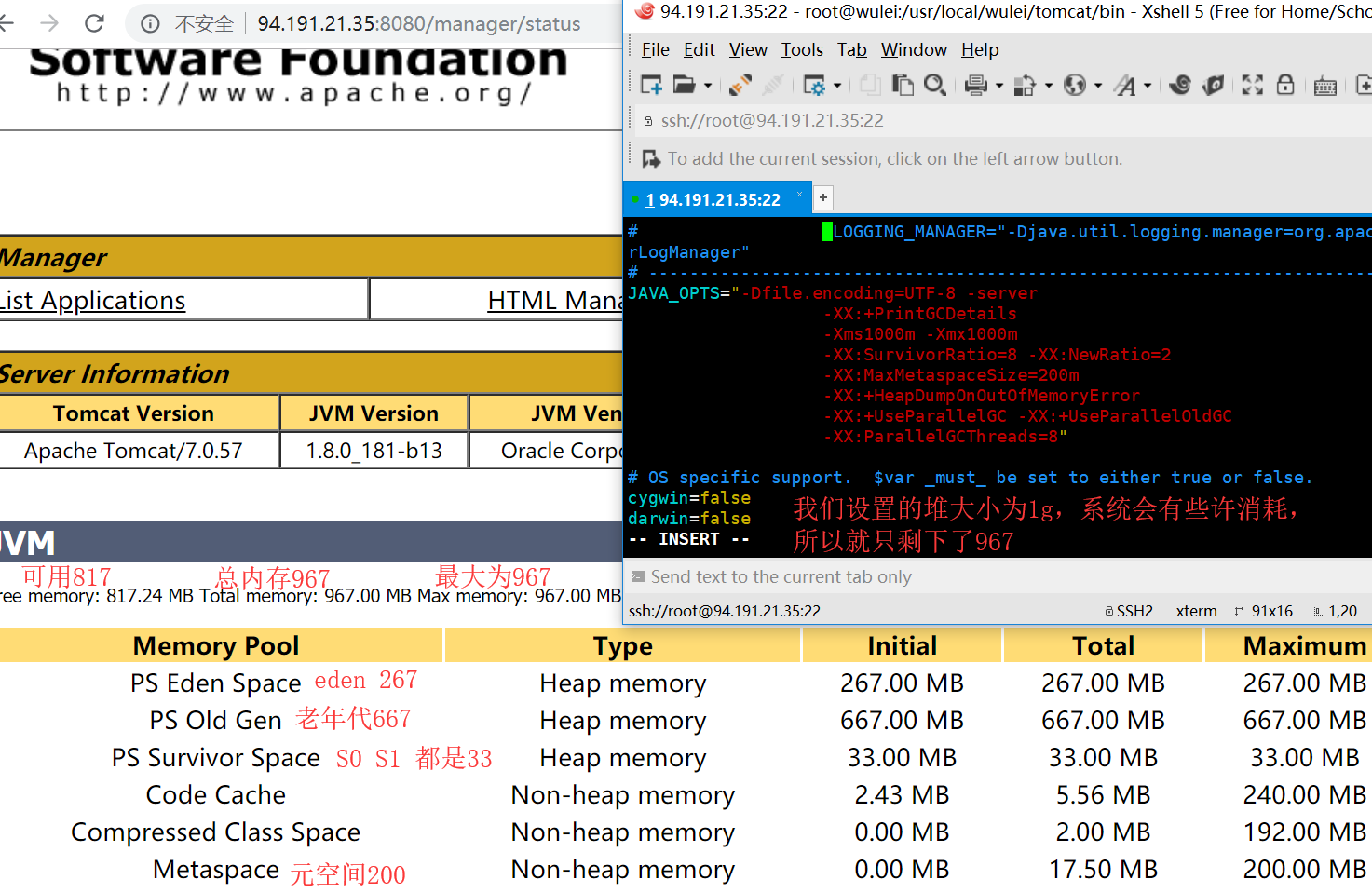Click the Paste clipboard icon in Xshell toolbar

click(x=903, y=86)
